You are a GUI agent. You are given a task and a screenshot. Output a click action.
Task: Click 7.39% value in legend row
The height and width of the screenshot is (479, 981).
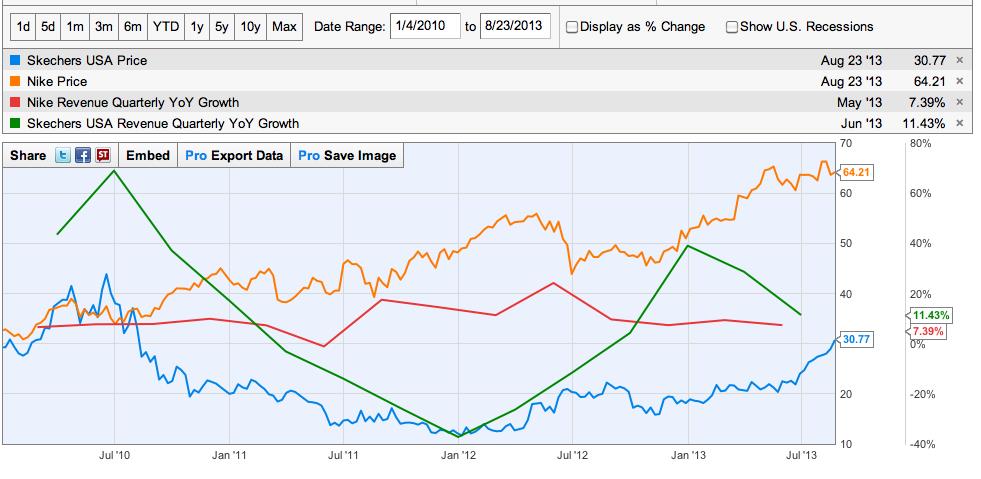coord(927,102)
